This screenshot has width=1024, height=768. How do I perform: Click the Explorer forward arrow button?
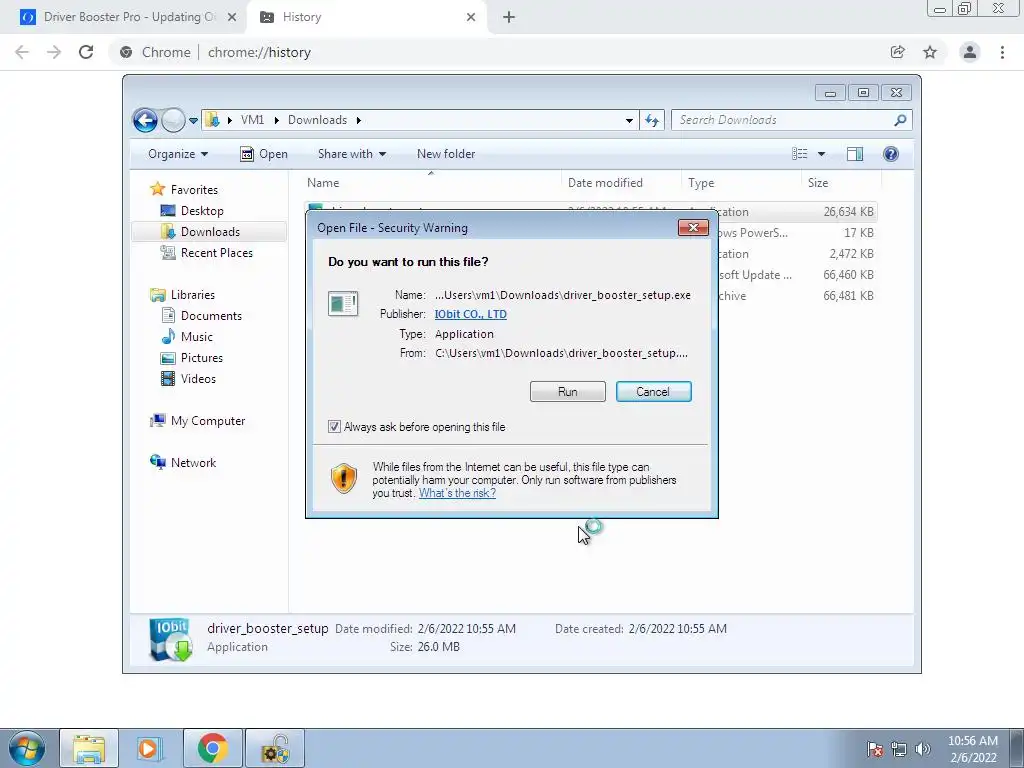tap(172, 120)
